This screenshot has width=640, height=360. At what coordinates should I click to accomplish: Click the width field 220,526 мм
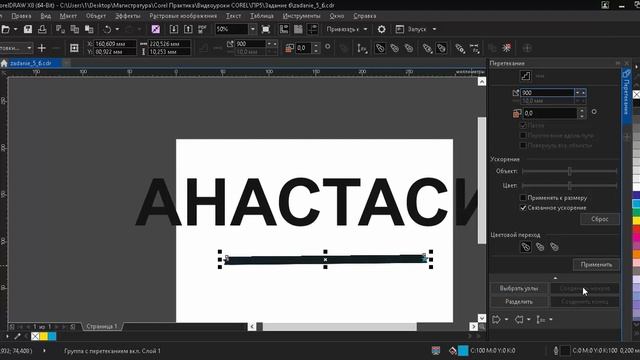[x=169, y=44]
